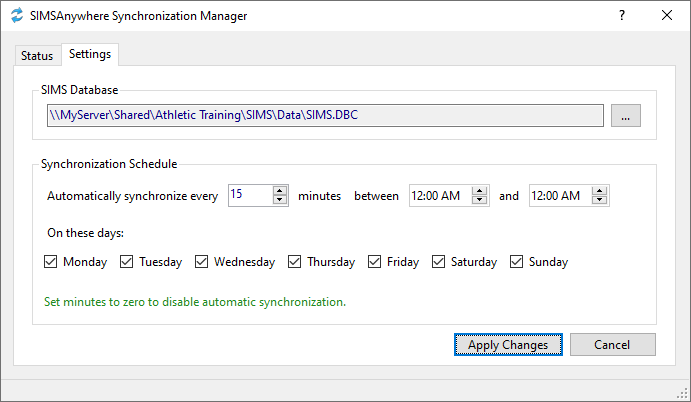Click the 'On these days:' label
Screen dimensions: 691x402
point(85,233)
